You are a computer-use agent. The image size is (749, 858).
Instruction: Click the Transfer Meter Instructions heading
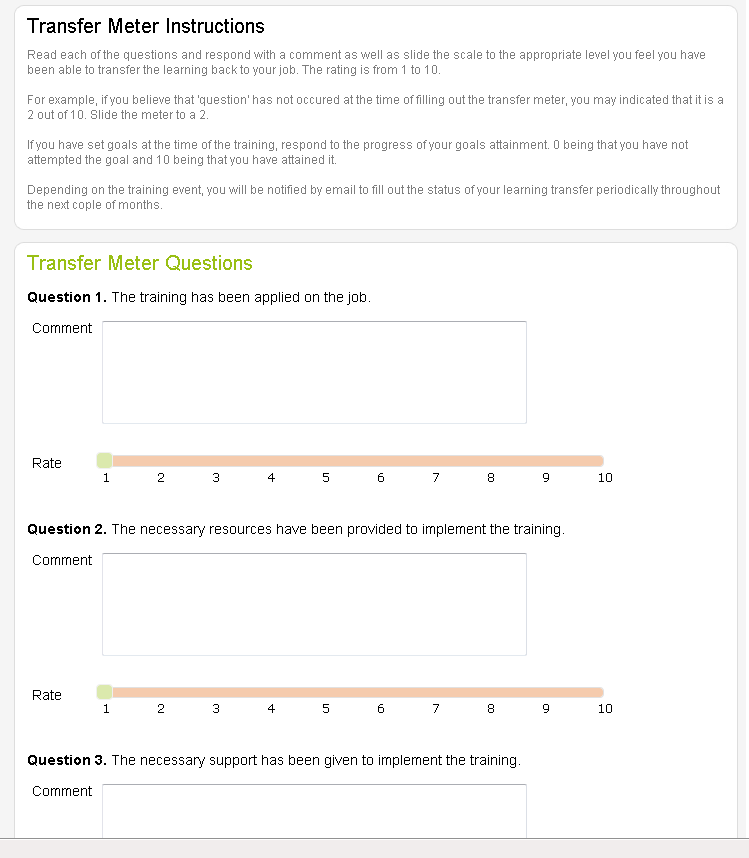coord(146,27)
